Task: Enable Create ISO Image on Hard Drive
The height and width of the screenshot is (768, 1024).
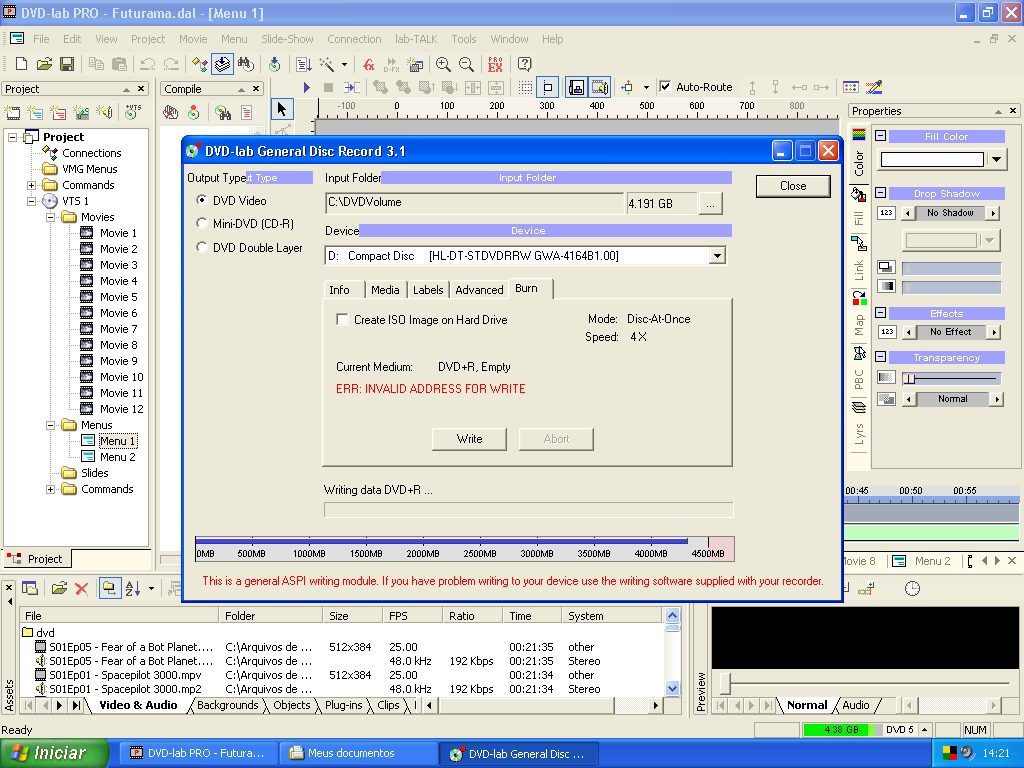Action: 342,319
